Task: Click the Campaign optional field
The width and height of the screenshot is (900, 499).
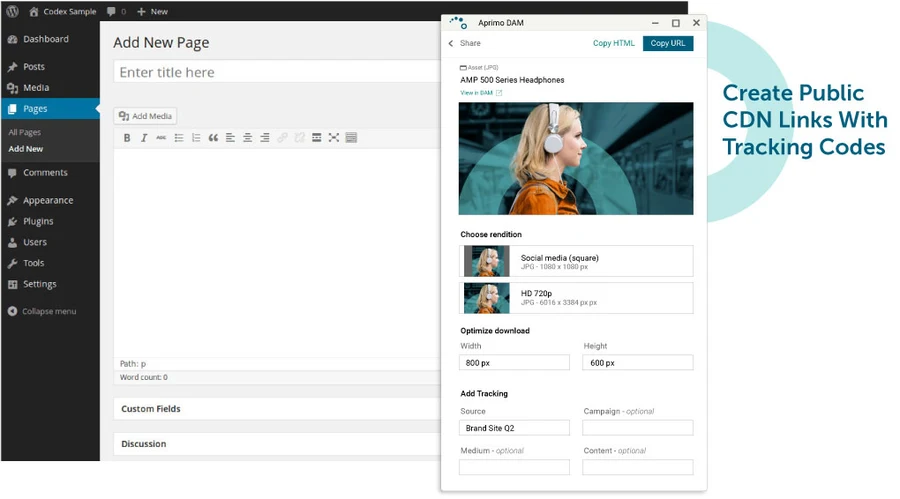Action: click(638, 428)
